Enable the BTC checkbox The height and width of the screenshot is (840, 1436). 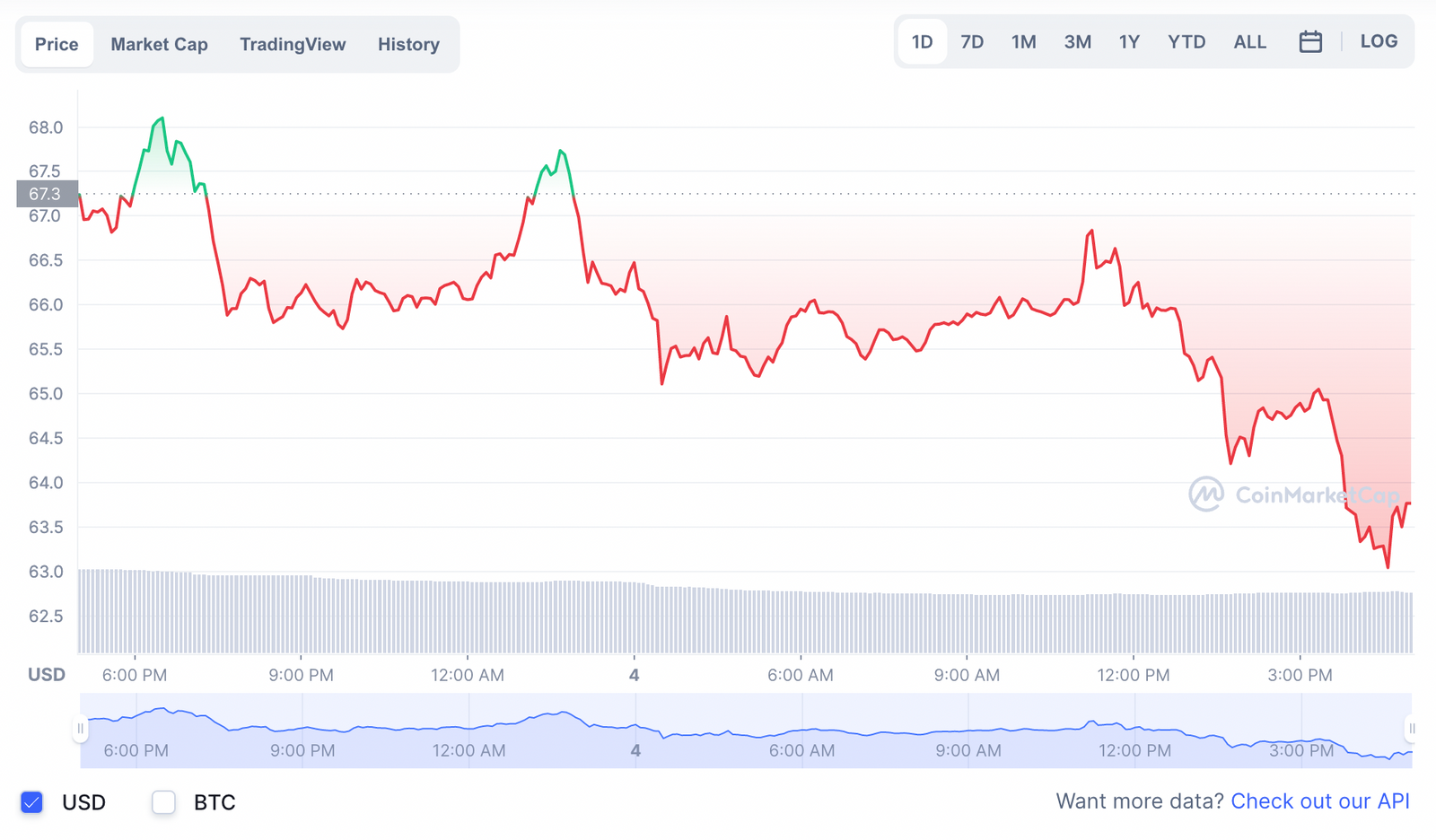[x=163, y=801]
